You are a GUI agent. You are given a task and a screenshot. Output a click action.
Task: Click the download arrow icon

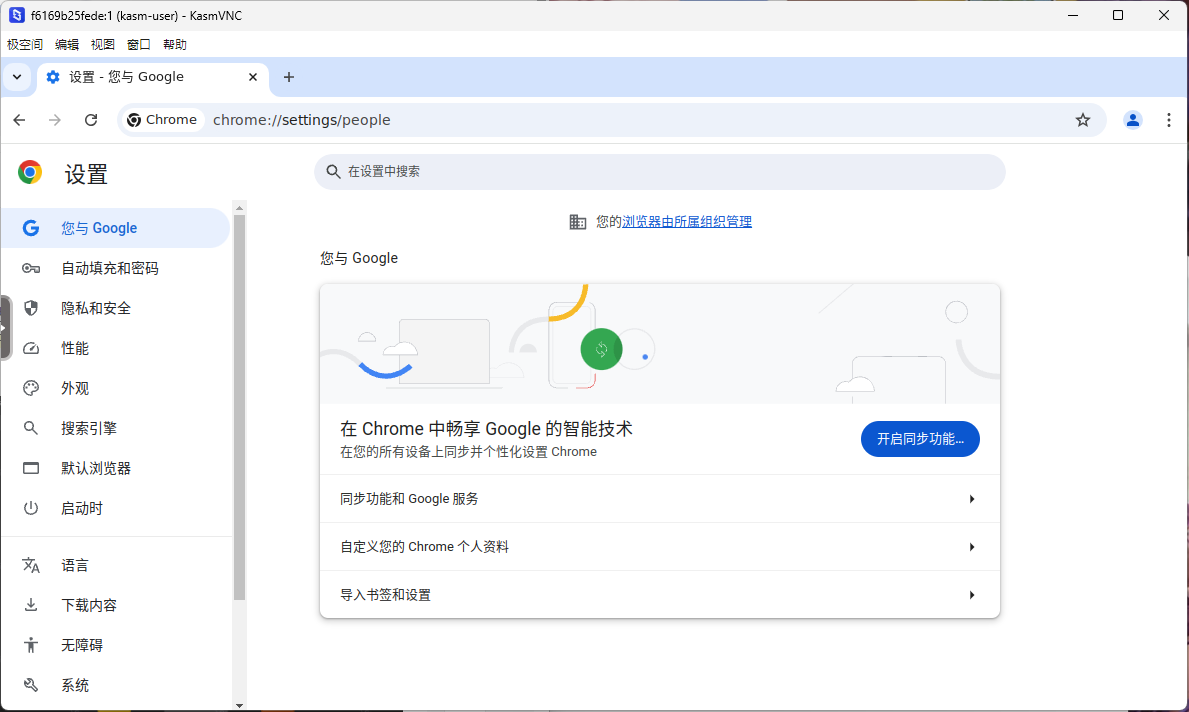click(x=31, y=605)
